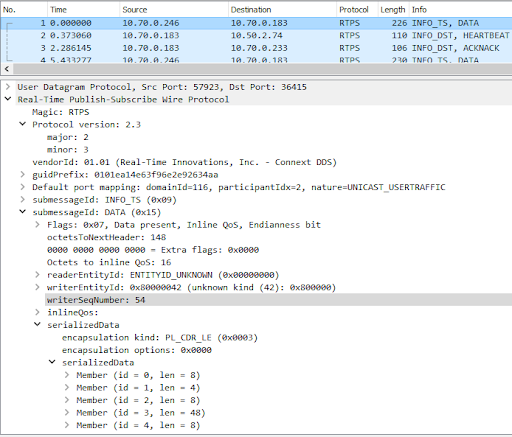The height and width of the screenshot is (437, 512).
Task: Expand Member id = 1, len = 4
Action: tap(67, 388)
